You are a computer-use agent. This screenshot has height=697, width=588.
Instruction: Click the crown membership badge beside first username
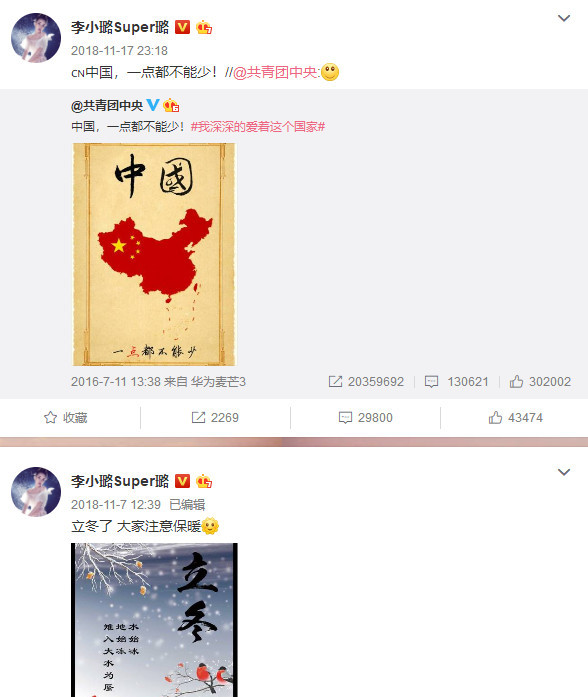click(x=204, y=28)
